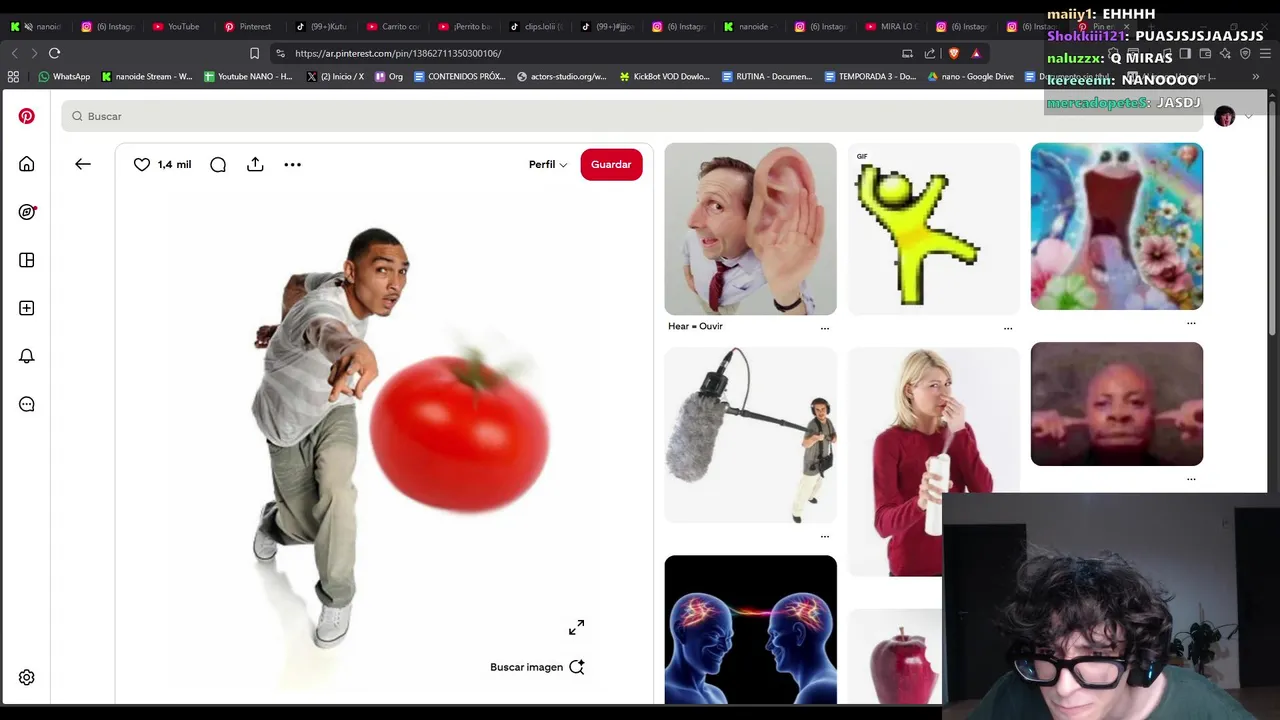The height and width of the screenshot is (720, 1280).
Task: Open the boom microphone man pin
Action: tap(750, 435)
